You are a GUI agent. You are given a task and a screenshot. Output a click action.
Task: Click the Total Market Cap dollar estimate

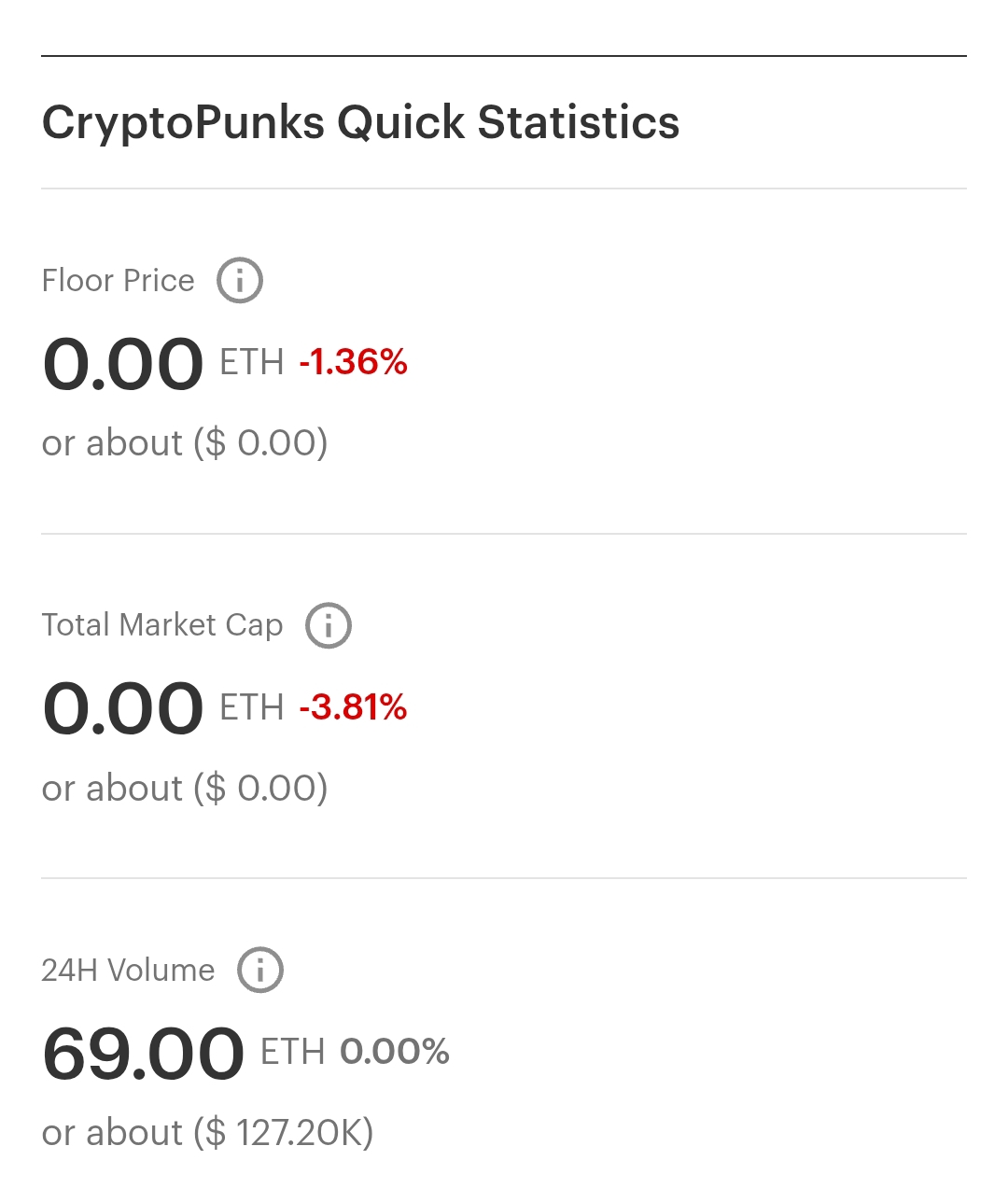pos(185,789)
